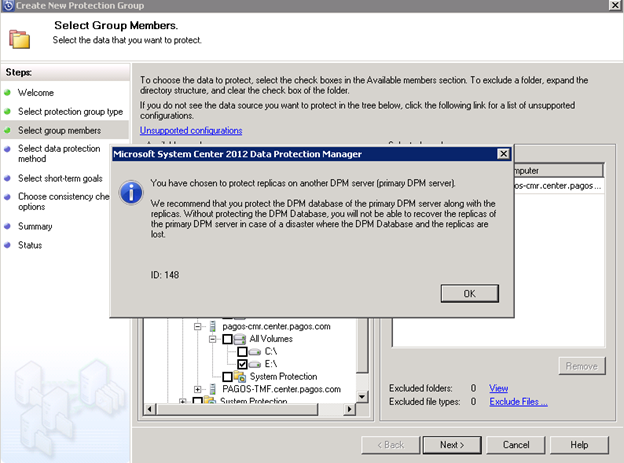Go to Select short-term goals step

tap(60, 178)
